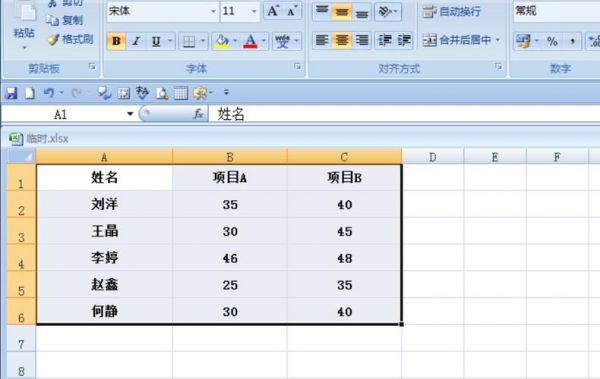The width and height of the screenshot is (600, 379).
Task: Open the Name Box dropdown arrow
Action: (x=130, y=114)
